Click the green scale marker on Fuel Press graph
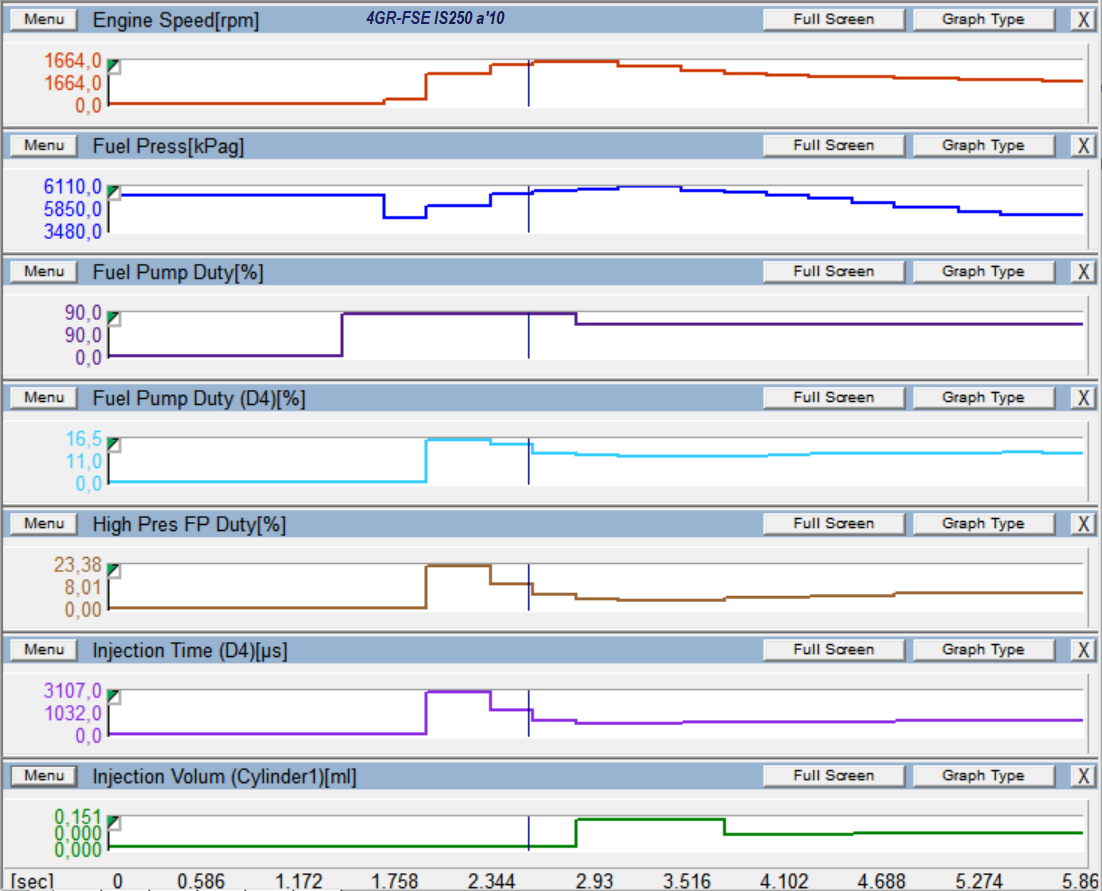The image size is (1102, 891). pos(114,192)
